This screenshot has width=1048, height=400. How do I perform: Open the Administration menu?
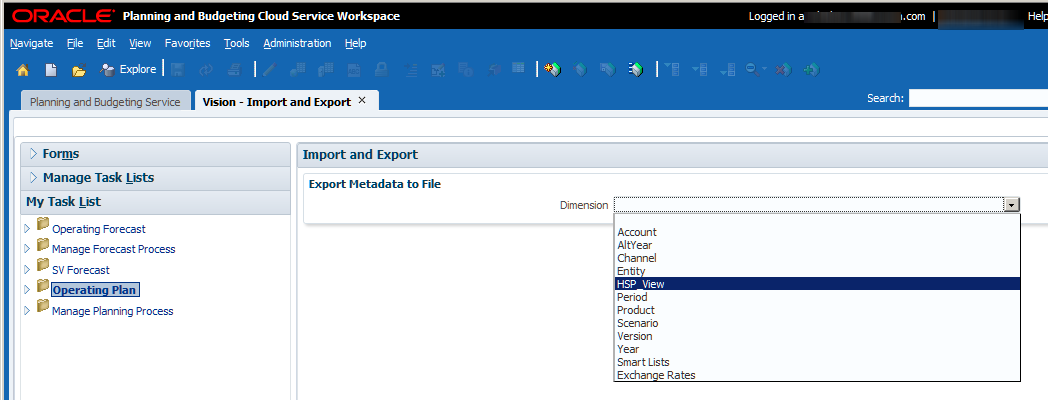click(297, 43)
